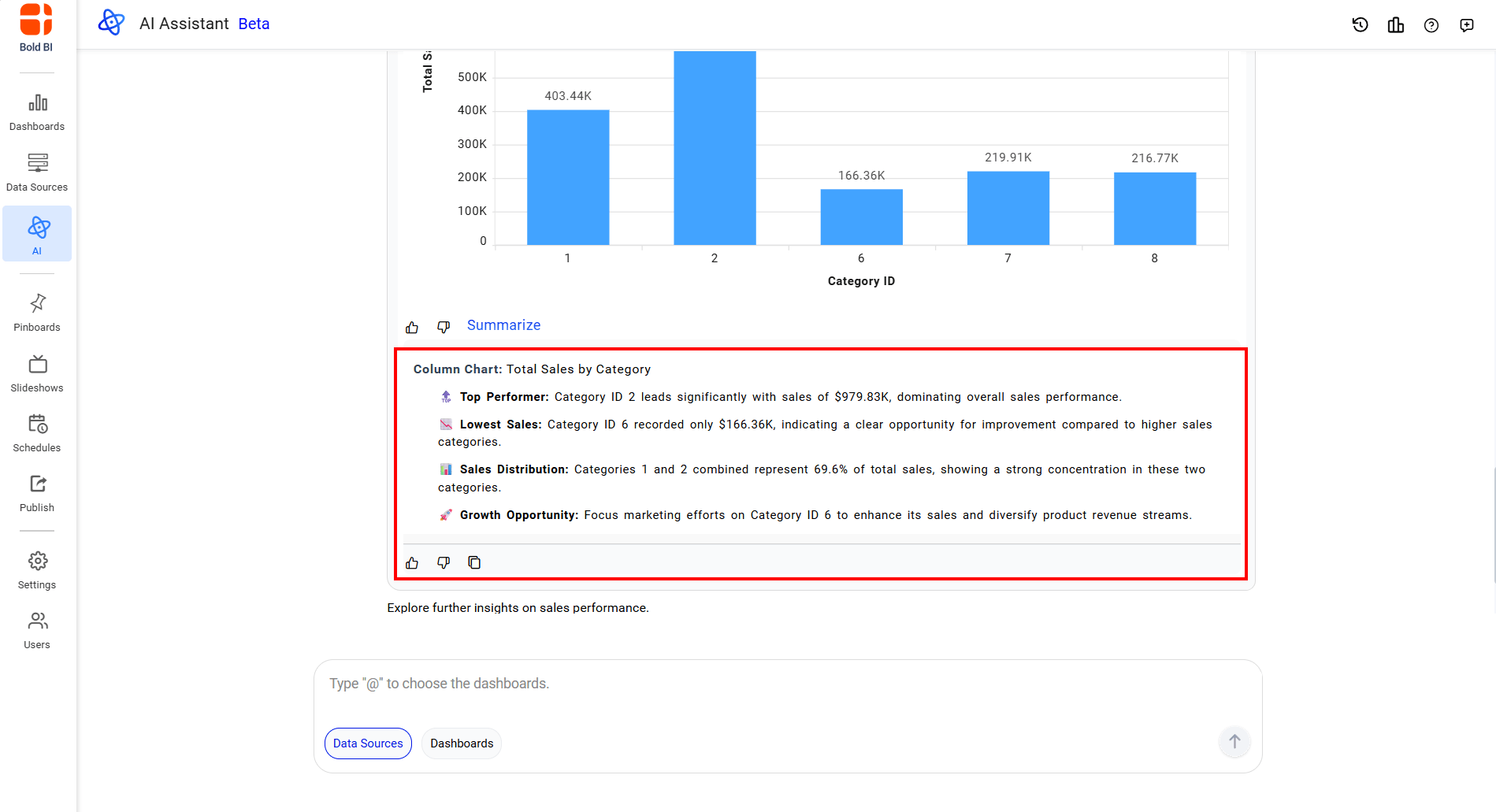Click the Summarize link
The width and height of the screenshot is (1496, 812).
click(x=503, y=325)
